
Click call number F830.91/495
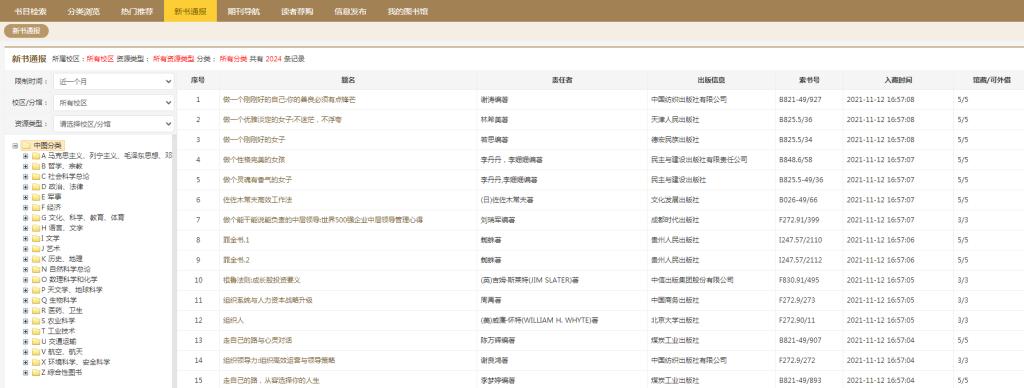(799, 280)
